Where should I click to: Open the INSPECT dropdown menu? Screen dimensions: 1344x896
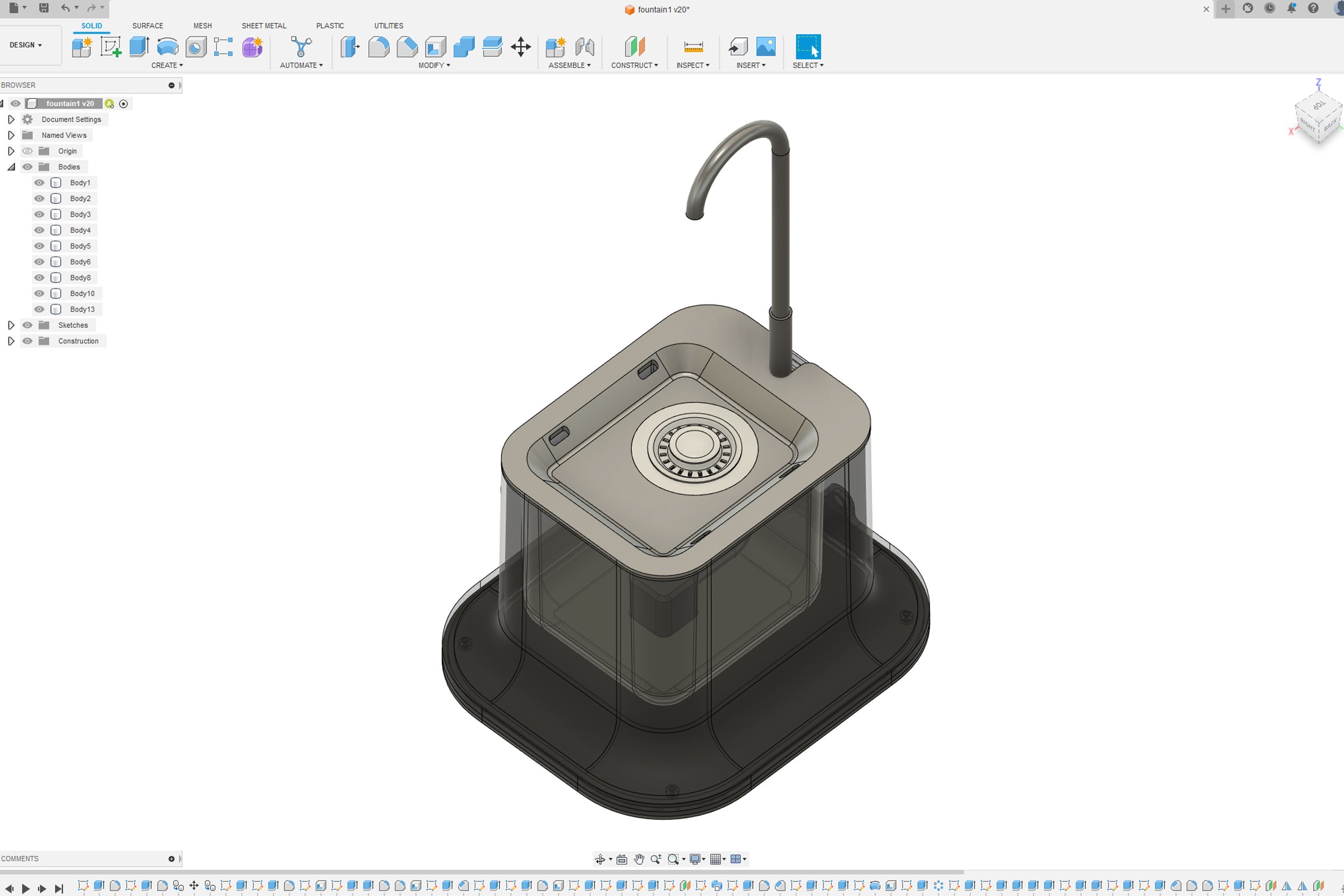[692, 66]
